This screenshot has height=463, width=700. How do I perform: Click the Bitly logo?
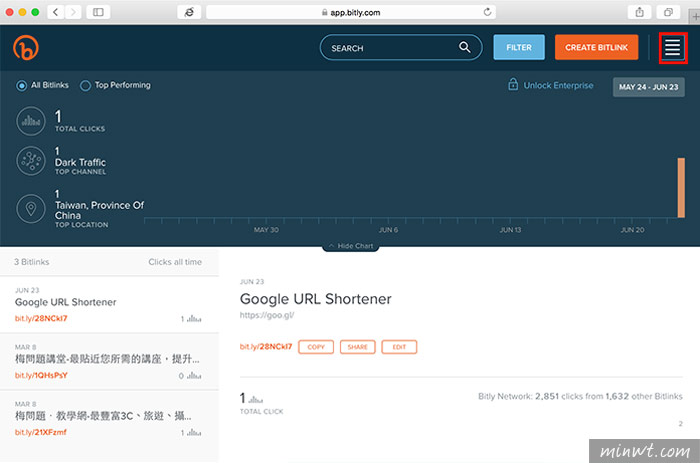point(26,47)
